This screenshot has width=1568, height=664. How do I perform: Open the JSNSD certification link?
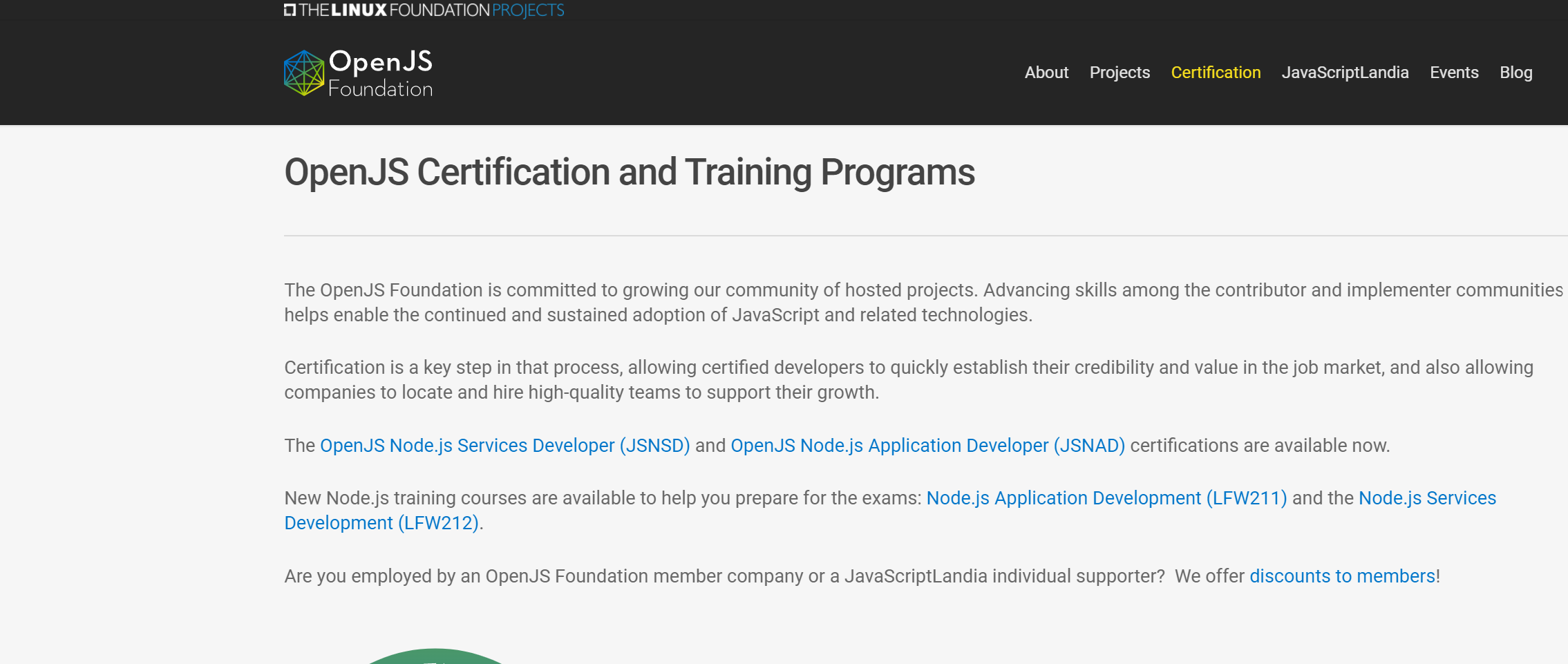(504, 446)
